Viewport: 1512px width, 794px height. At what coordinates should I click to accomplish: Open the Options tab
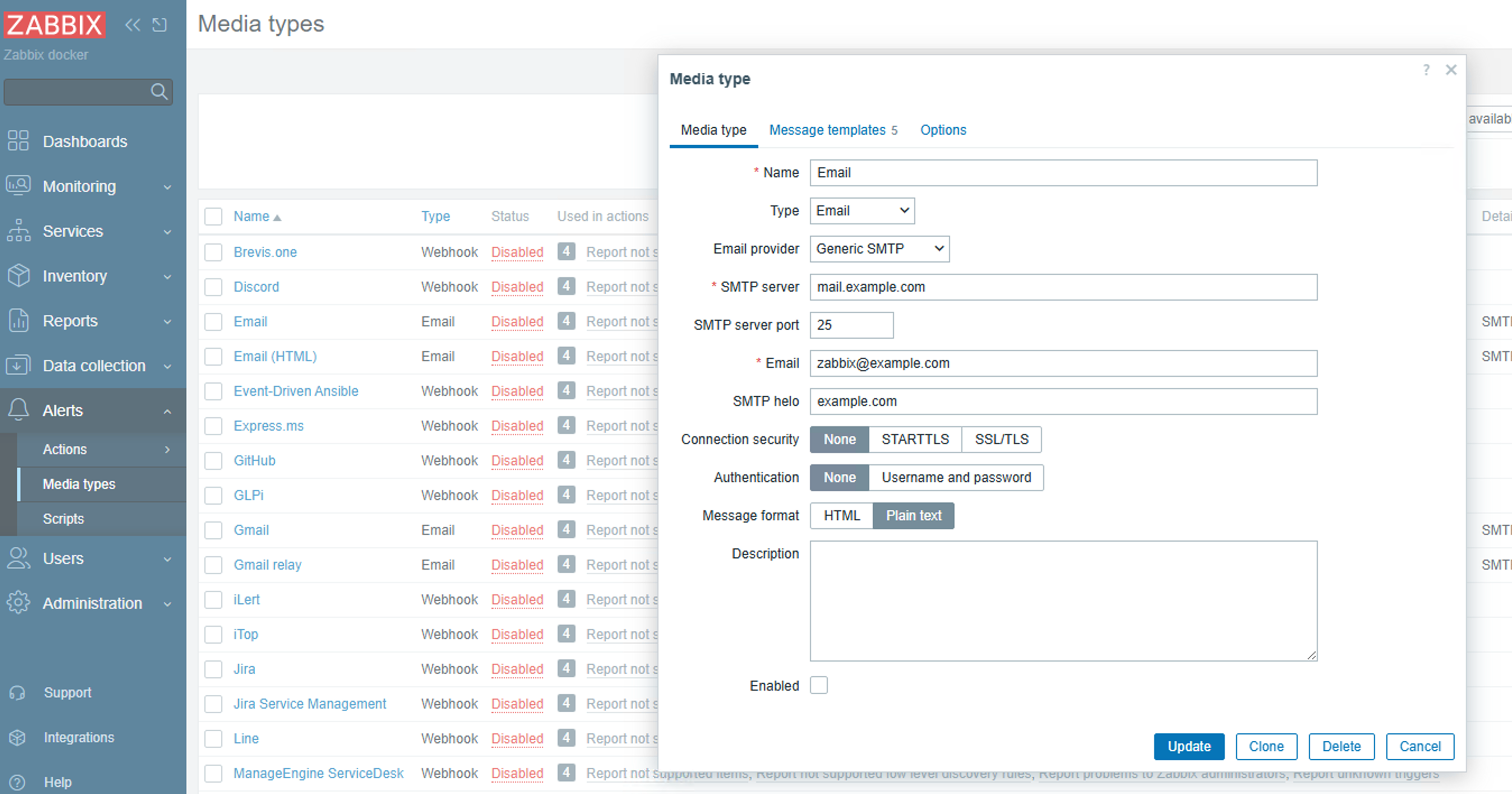(943, 130)
